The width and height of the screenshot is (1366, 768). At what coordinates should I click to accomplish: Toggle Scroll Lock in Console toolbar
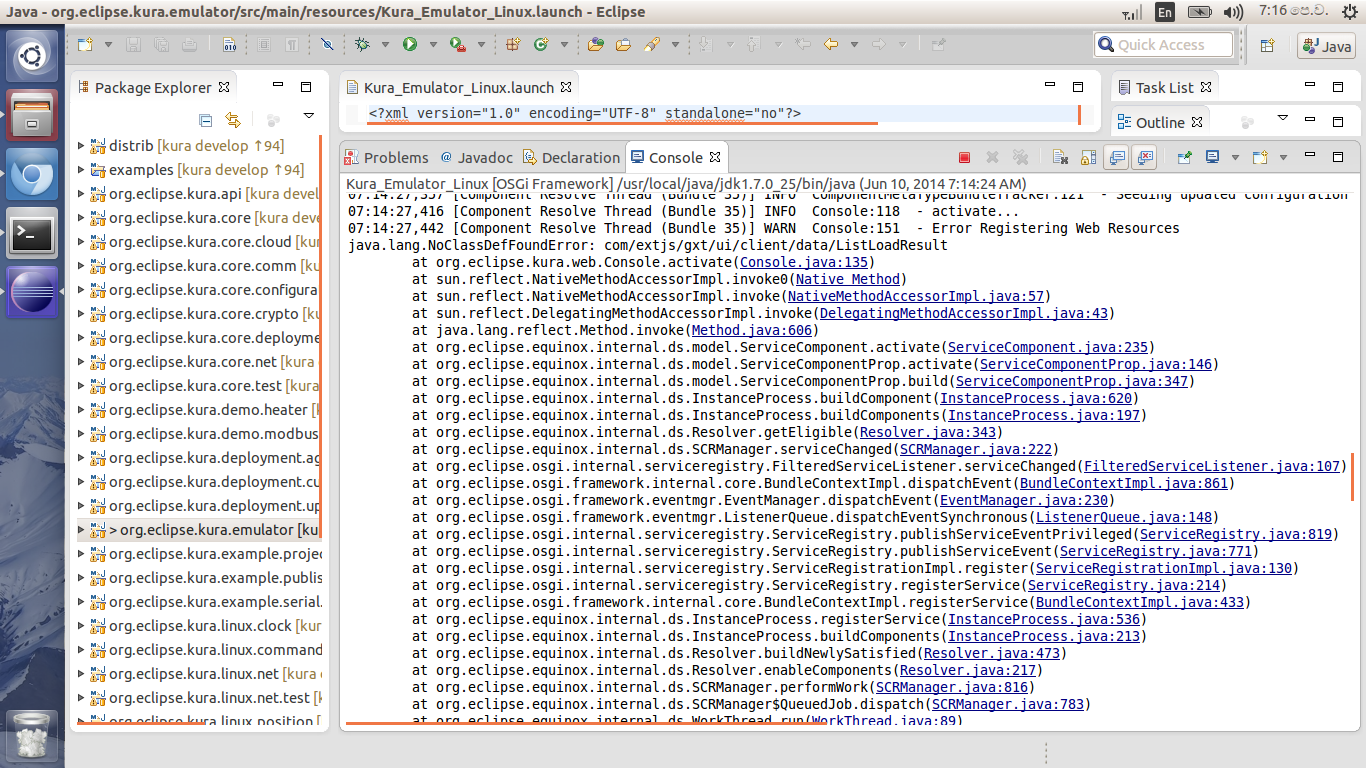pos(1088,157)
